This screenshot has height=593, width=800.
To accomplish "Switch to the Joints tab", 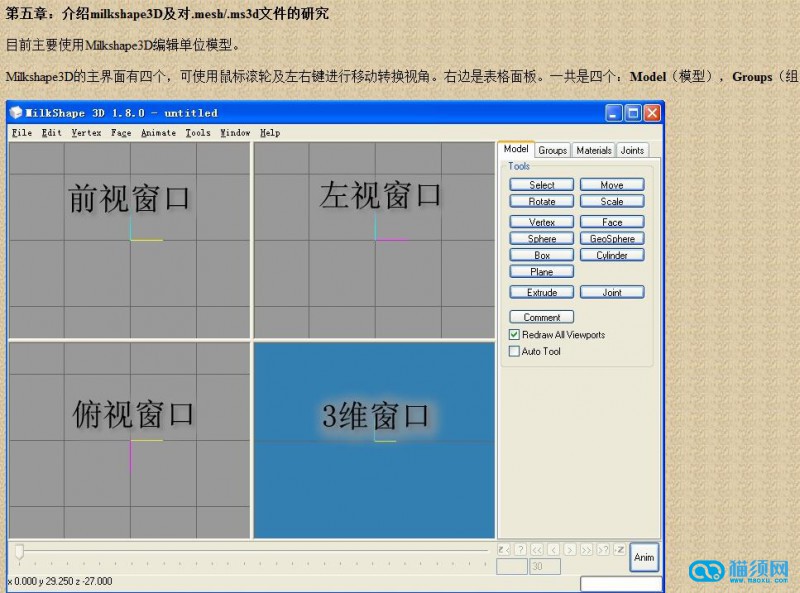I will [x=632, y=150].
